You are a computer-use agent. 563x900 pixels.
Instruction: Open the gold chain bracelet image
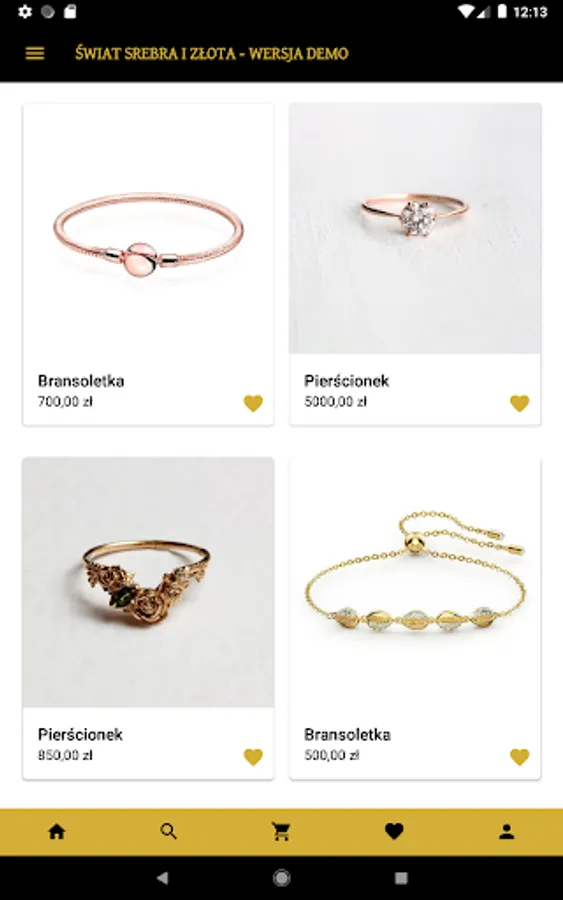(x=415, y=582)
